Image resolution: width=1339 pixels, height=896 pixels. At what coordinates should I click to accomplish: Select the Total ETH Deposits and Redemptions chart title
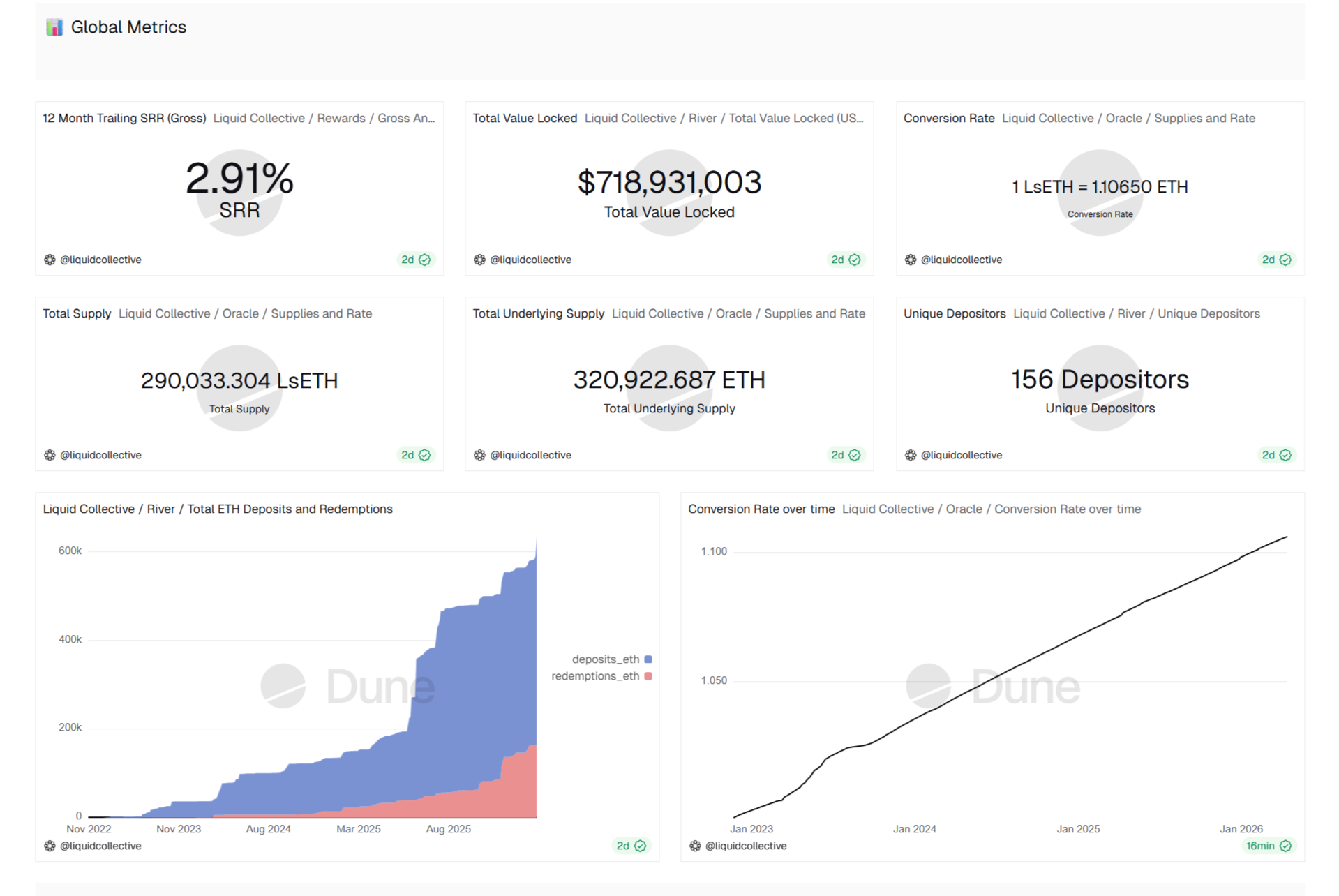(217, 509)
